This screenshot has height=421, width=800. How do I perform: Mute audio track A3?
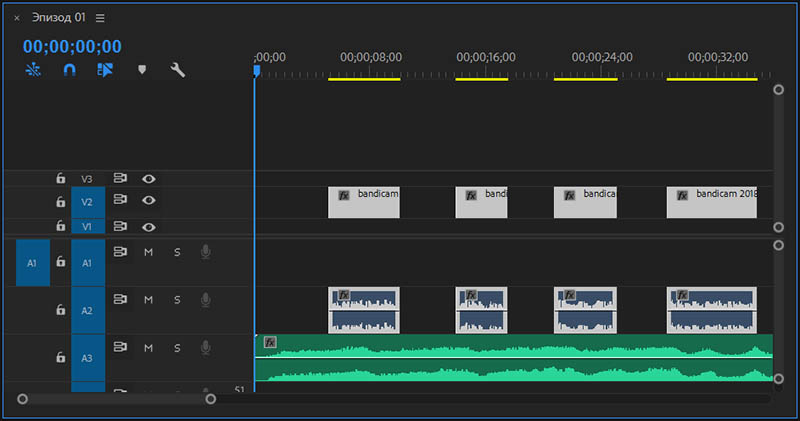point(148,348)
